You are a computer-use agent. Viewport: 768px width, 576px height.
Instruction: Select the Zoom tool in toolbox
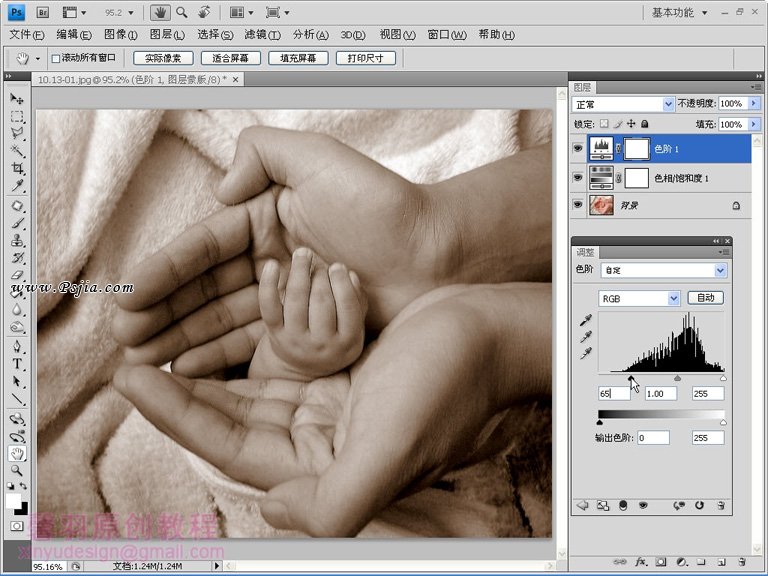coord(17,470)
